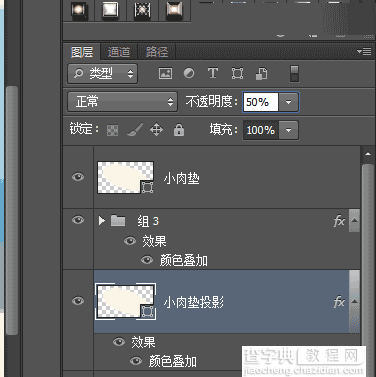Select the 小肉垫 layer thumbnail
This screenshot has width=376, height=377.
click(125, 177)
